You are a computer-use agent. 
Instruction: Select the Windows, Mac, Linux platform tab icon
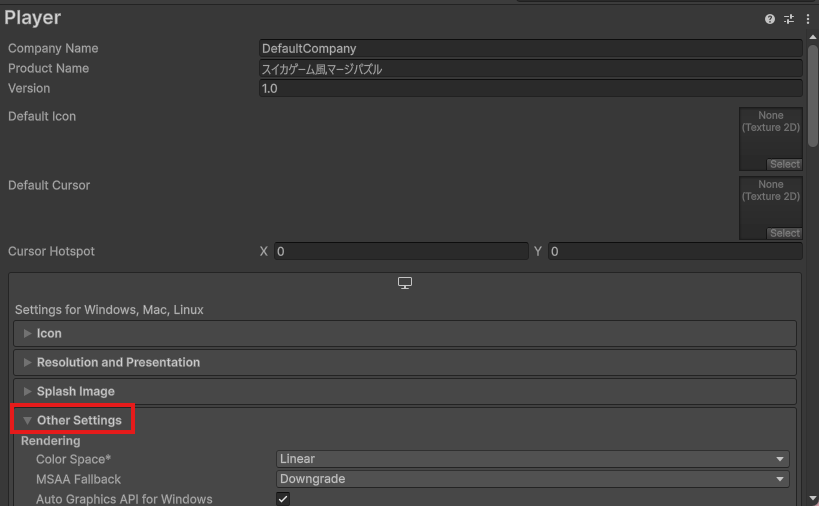click(405, 283)
